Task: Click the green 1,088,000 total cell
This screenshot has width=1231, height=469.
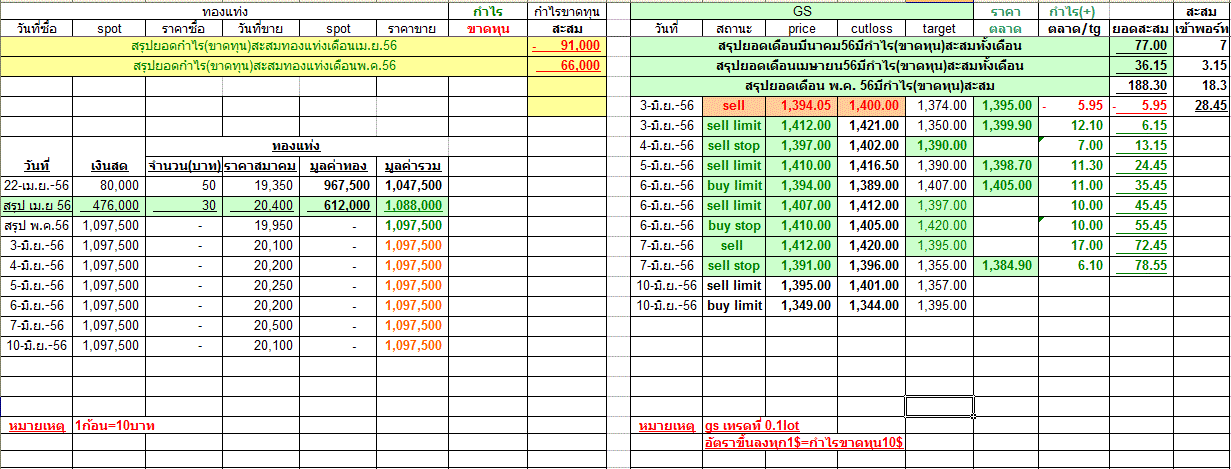Action: 413,205
